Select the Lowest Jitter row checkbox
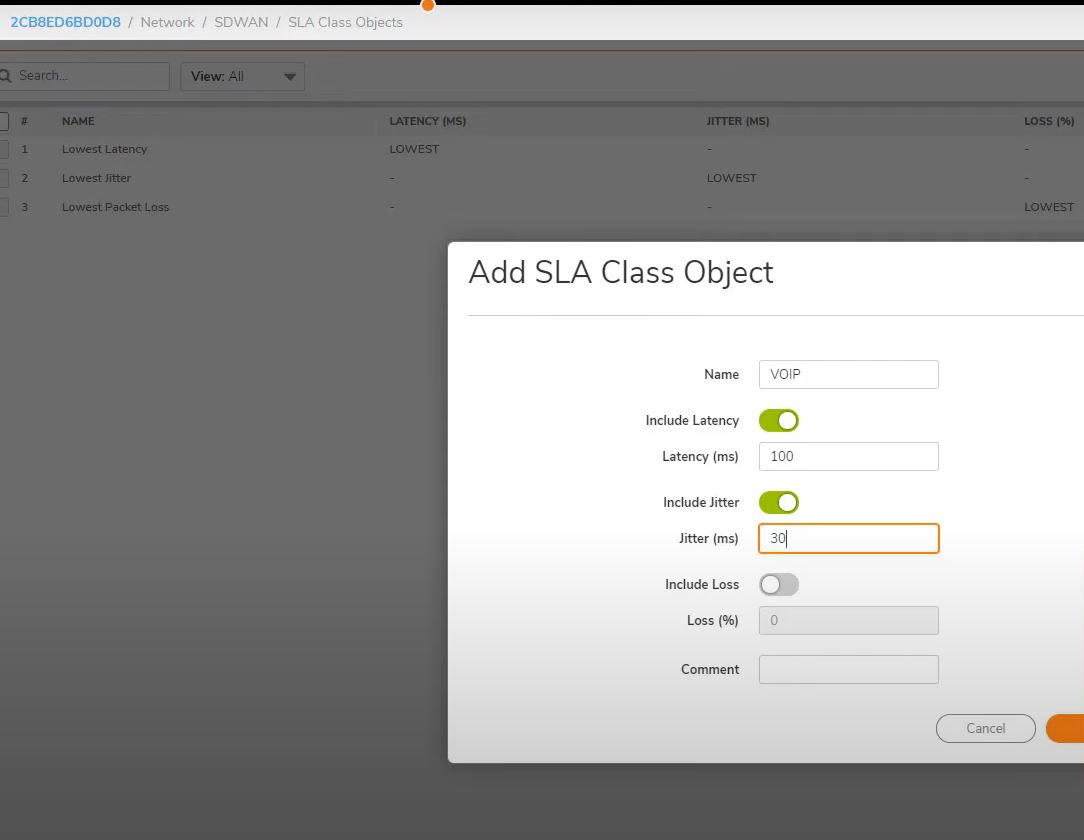Viewport: 1084px width, 840px height. click(3, 178)
